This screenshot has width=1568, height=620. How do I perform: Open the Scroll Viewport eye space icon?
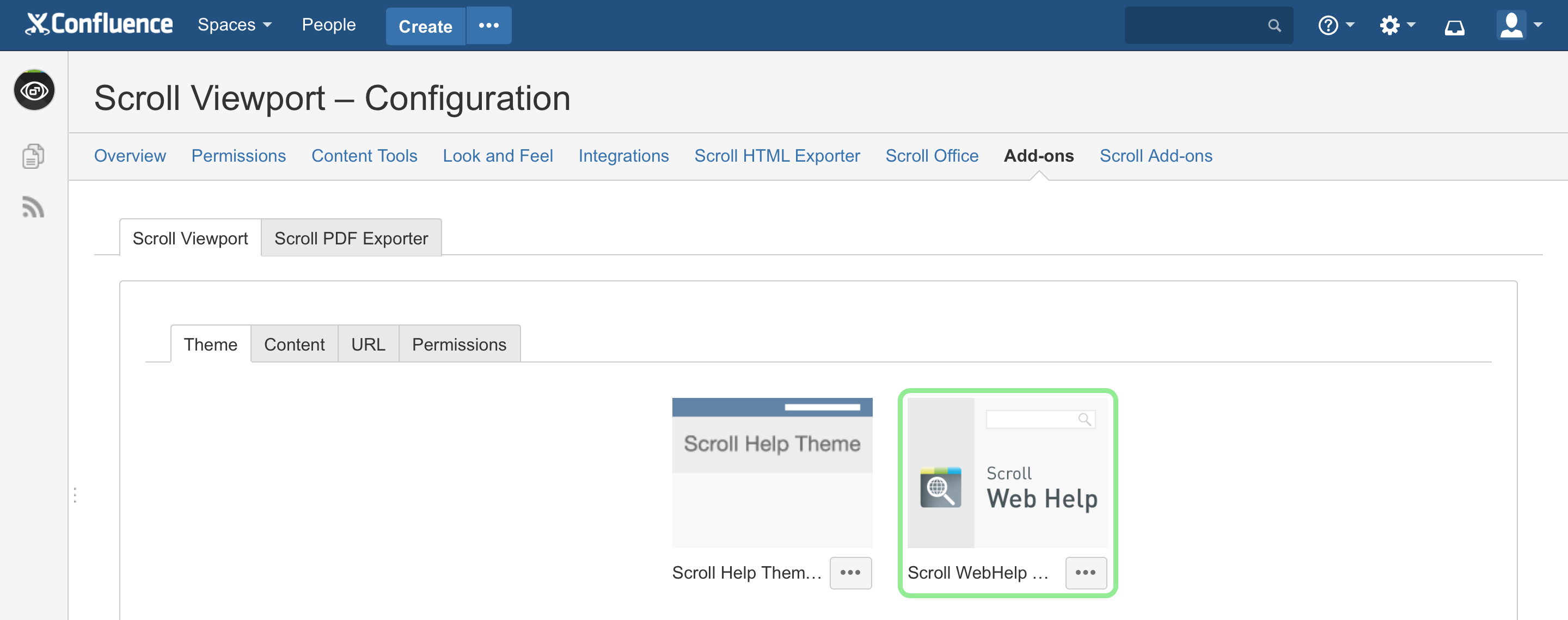coord(34,91)
